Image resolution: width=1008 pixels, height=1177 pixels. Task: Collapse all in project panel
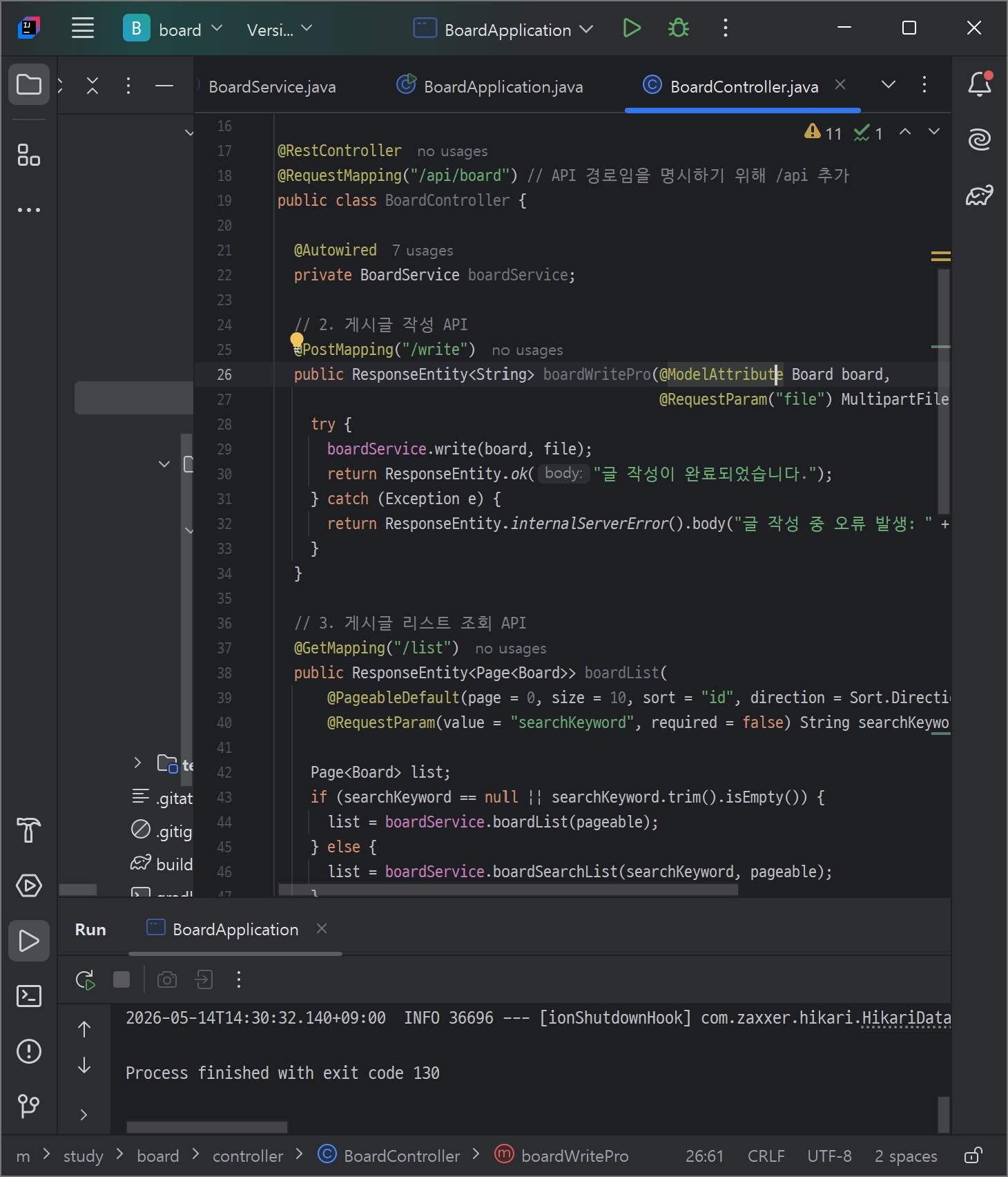[93, 86]
